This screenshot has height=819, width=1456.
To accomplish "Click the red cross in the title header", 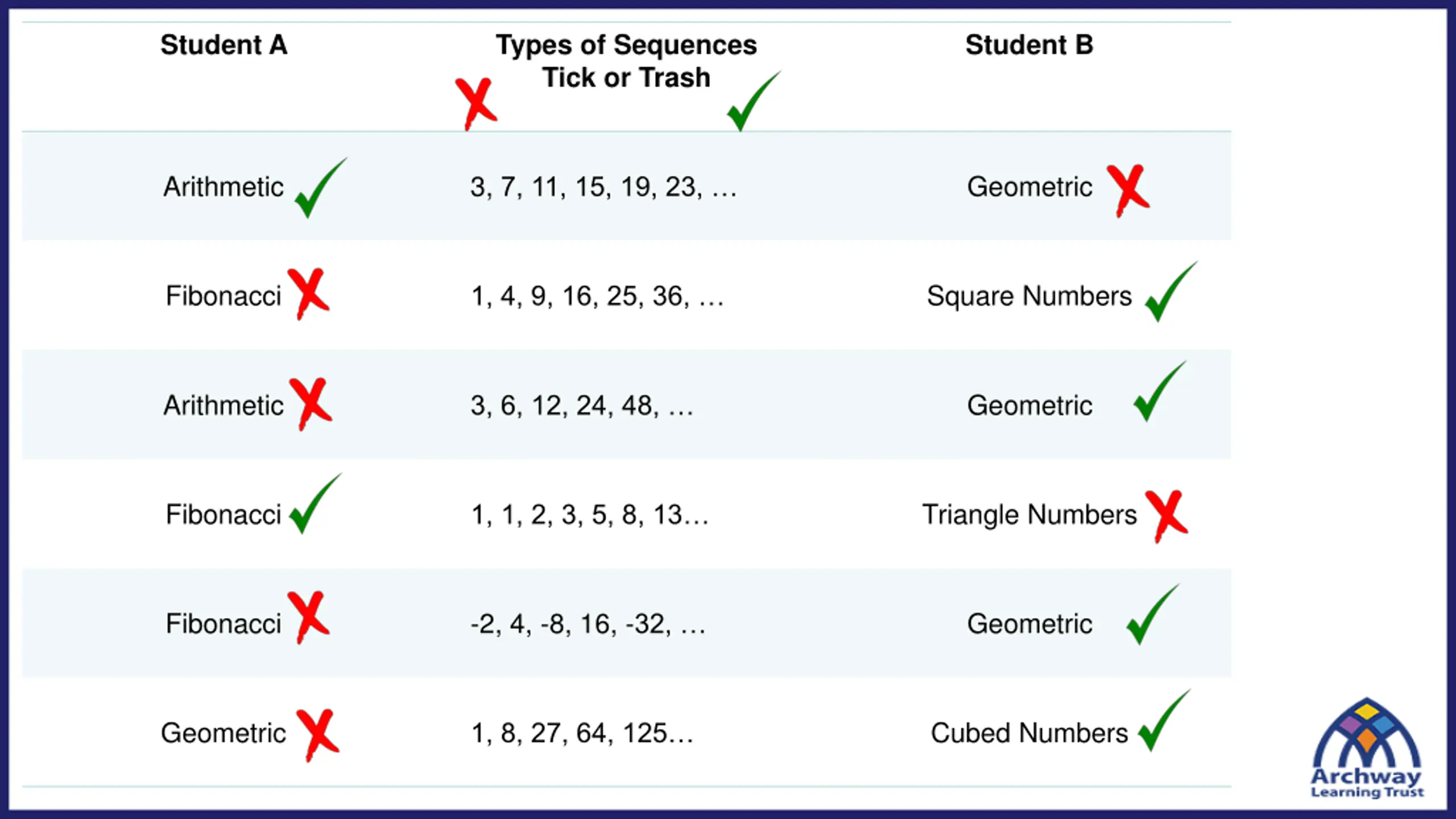I will click(x=476, y=104).
